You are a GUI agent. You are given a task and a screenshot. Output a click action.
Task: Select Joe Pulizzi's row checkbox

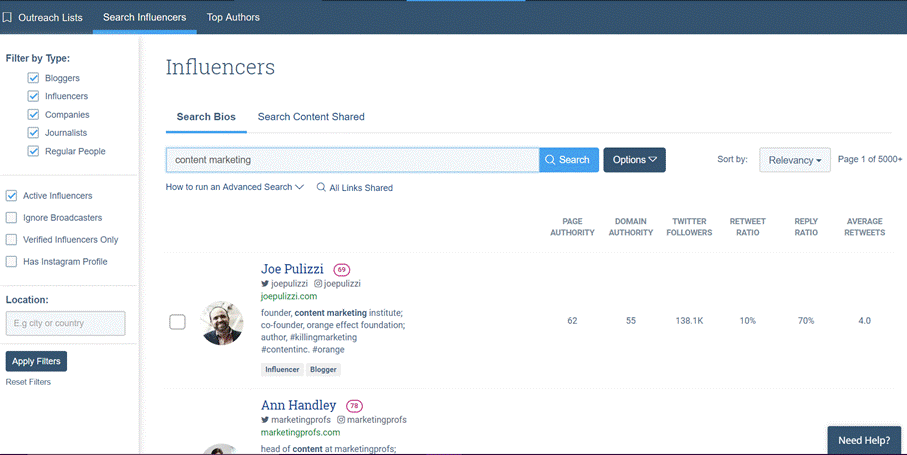[177, 322]
